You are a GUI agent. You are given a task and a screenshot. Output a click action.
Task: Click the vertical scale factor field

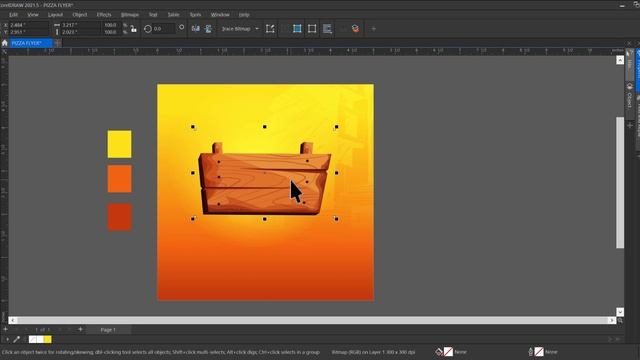tap(111, 32)
